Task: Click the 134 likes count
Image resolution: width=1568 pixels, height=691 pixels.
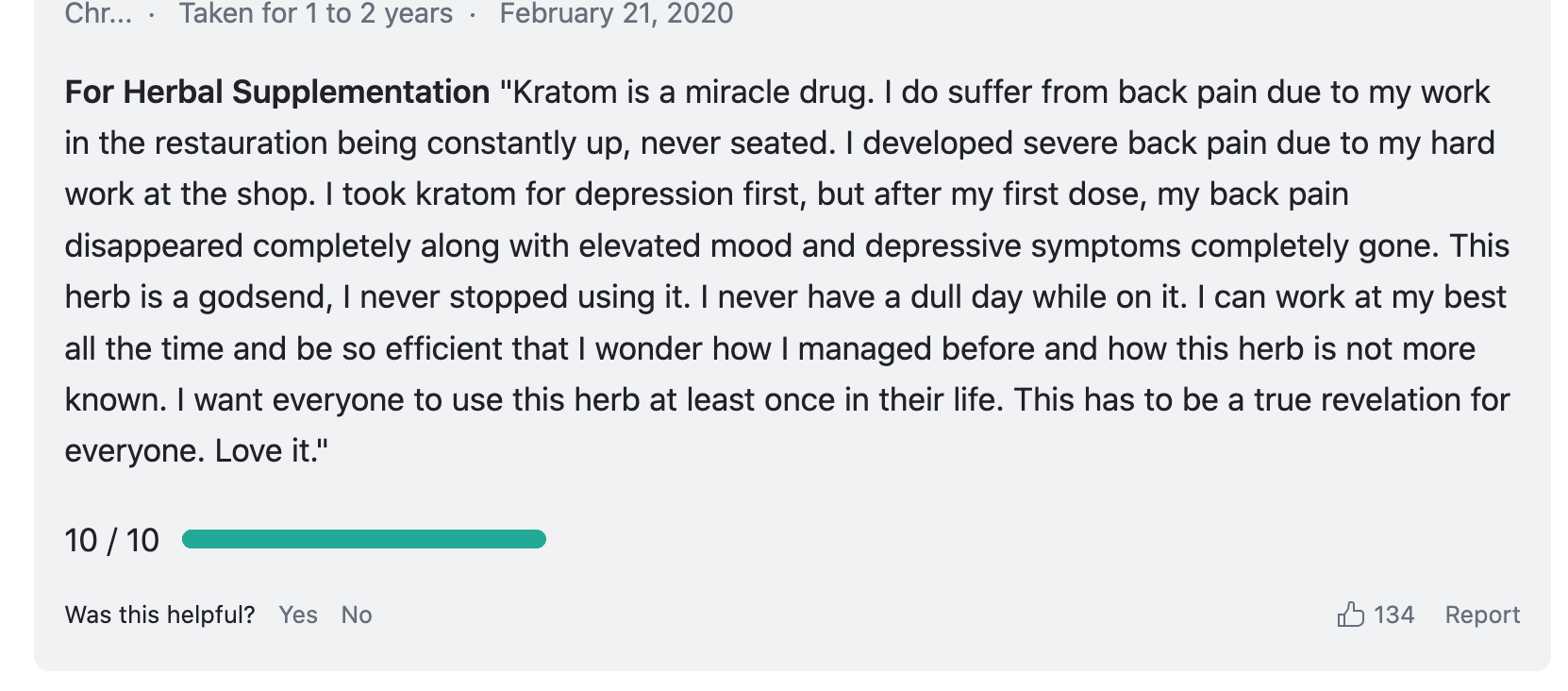Action: pyautogui.click(x=1393, y=615)
